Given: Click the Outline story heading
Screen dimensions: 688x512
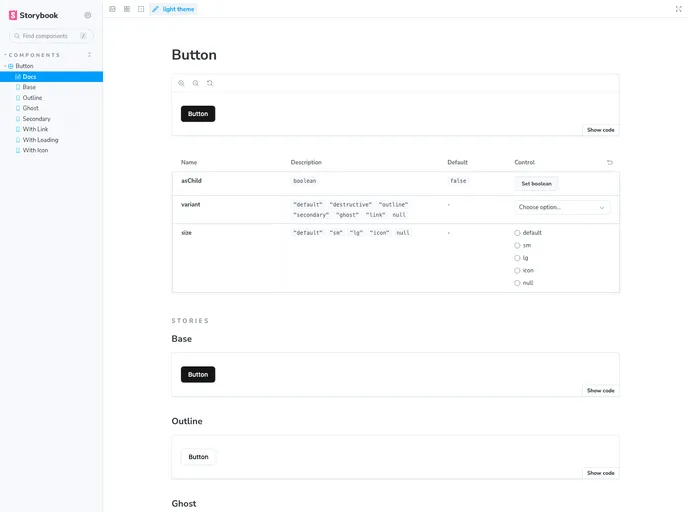Looking at the screenshot, I should click(187, 422).
